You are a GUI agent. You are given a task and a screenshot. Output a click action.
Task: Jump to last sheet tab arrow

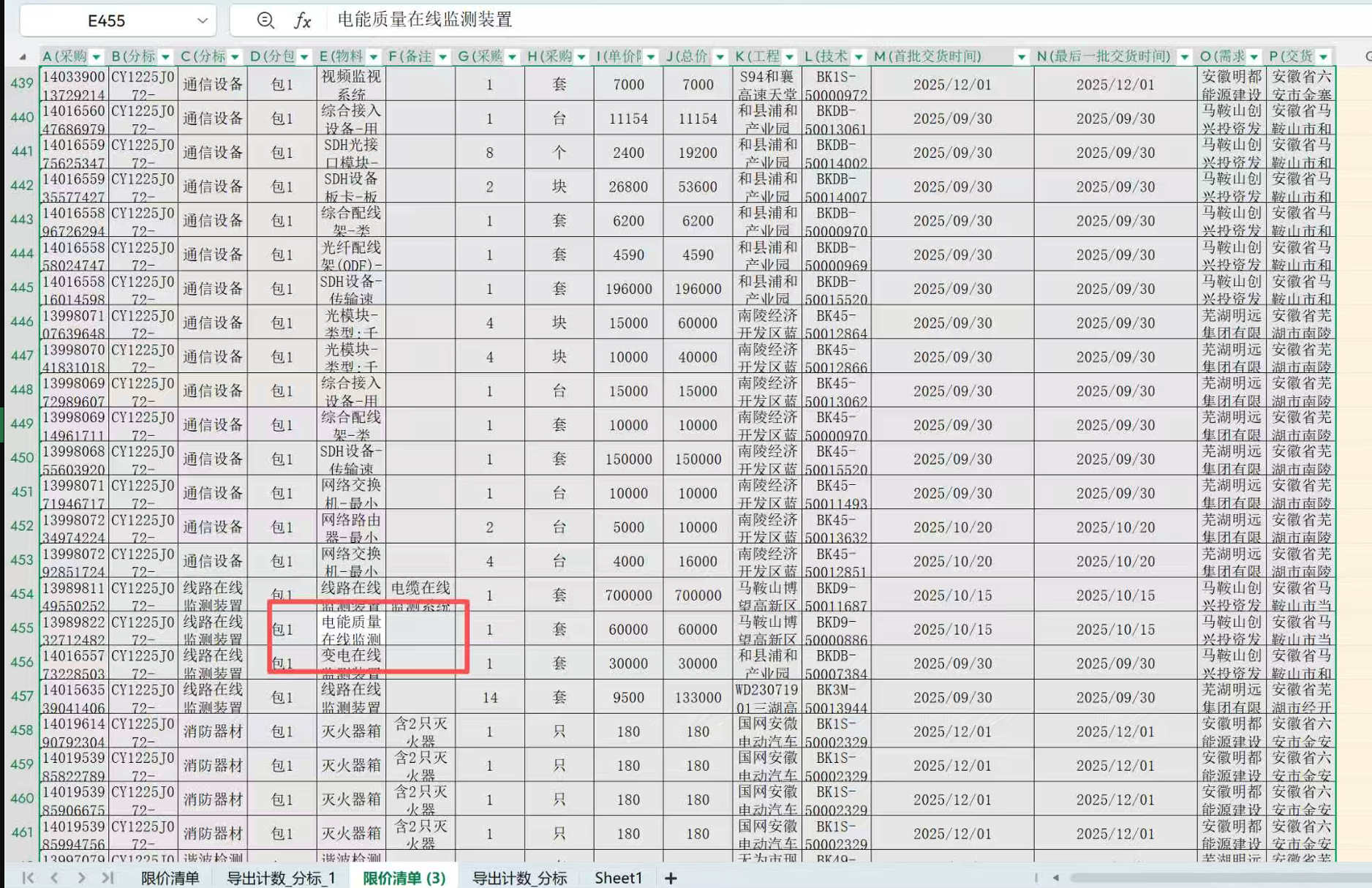108,878
